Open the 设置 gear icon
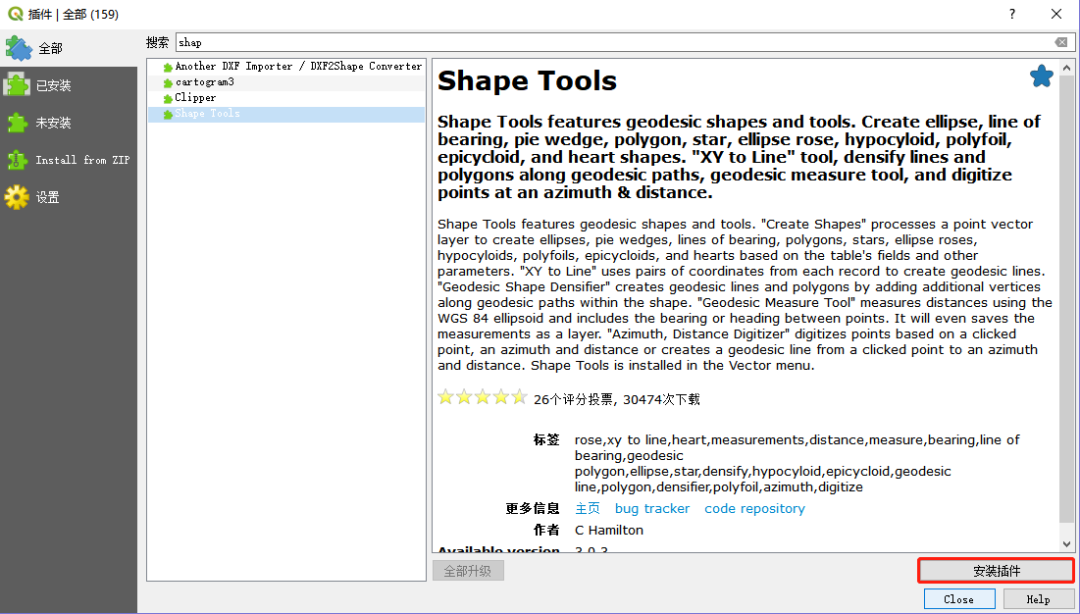 click(x=17, y=197)
